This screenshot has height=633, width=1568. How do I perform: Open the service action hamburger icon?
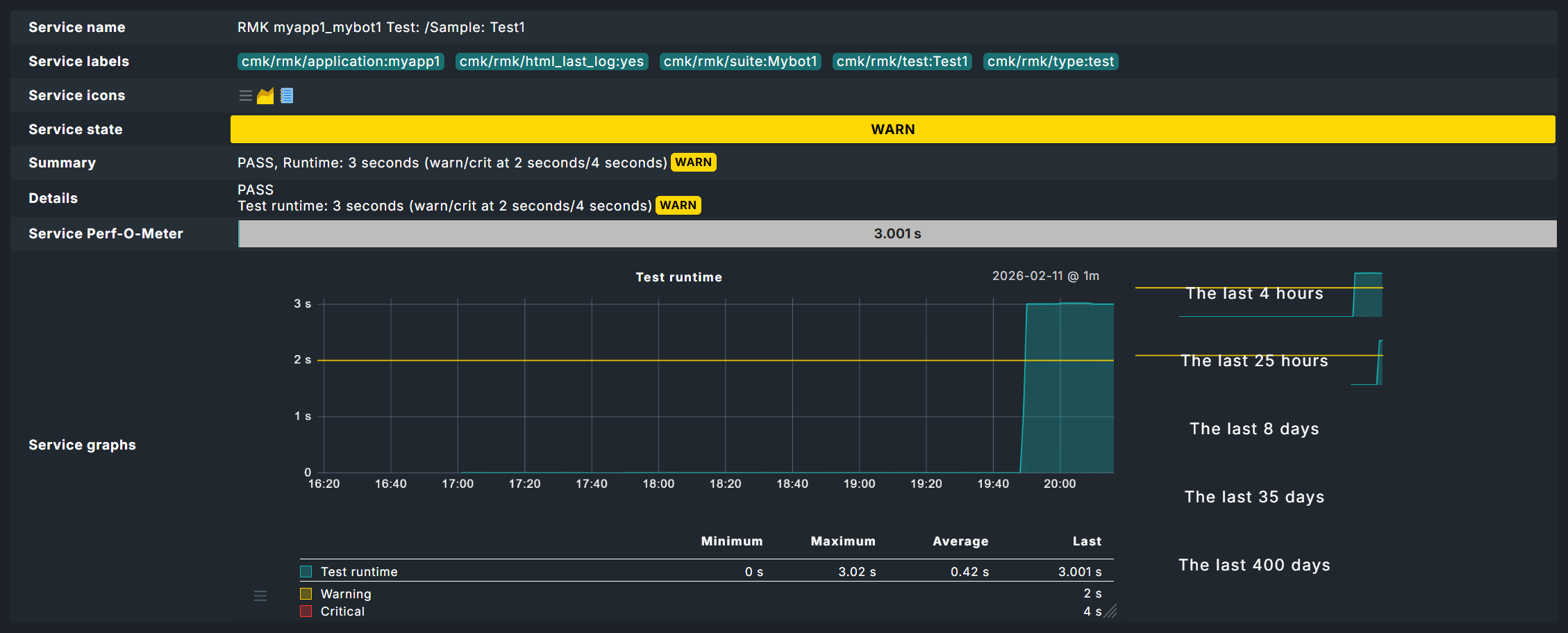point(245,95)
